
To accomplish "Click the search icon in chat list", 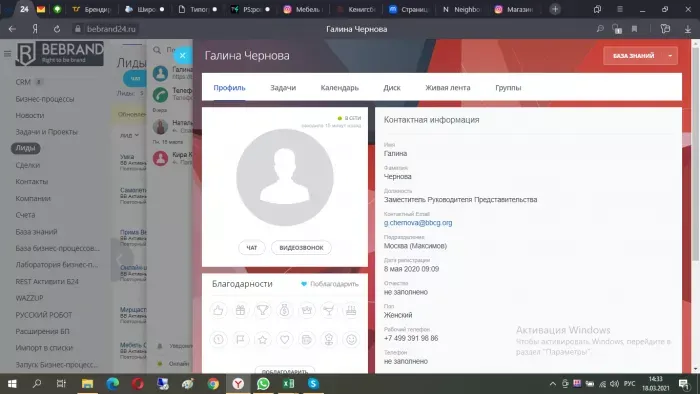I will [x=157, y=50].
